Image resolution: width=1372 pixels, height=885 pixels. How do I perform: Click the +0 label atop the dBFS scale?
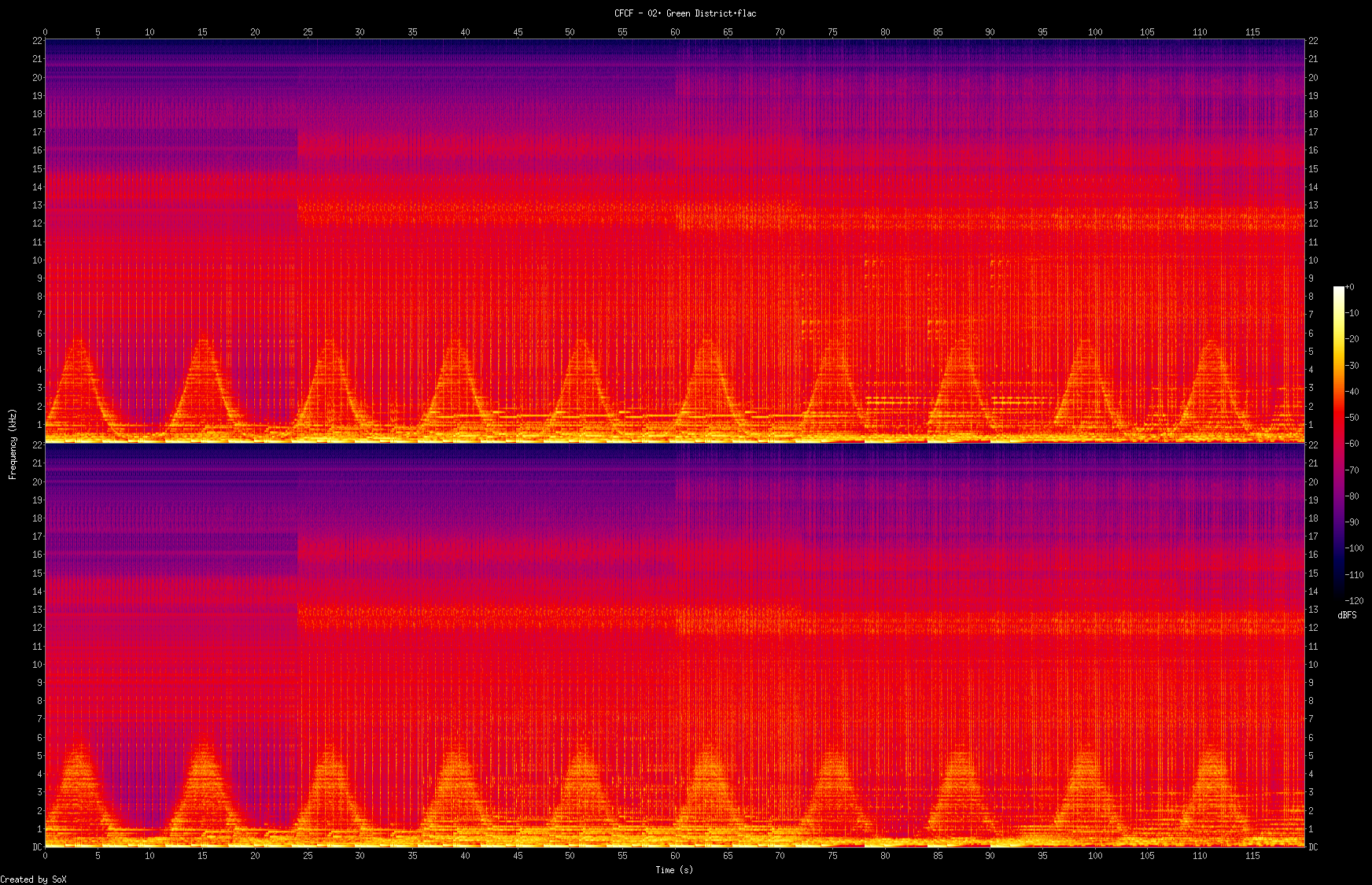point(1350,287)
